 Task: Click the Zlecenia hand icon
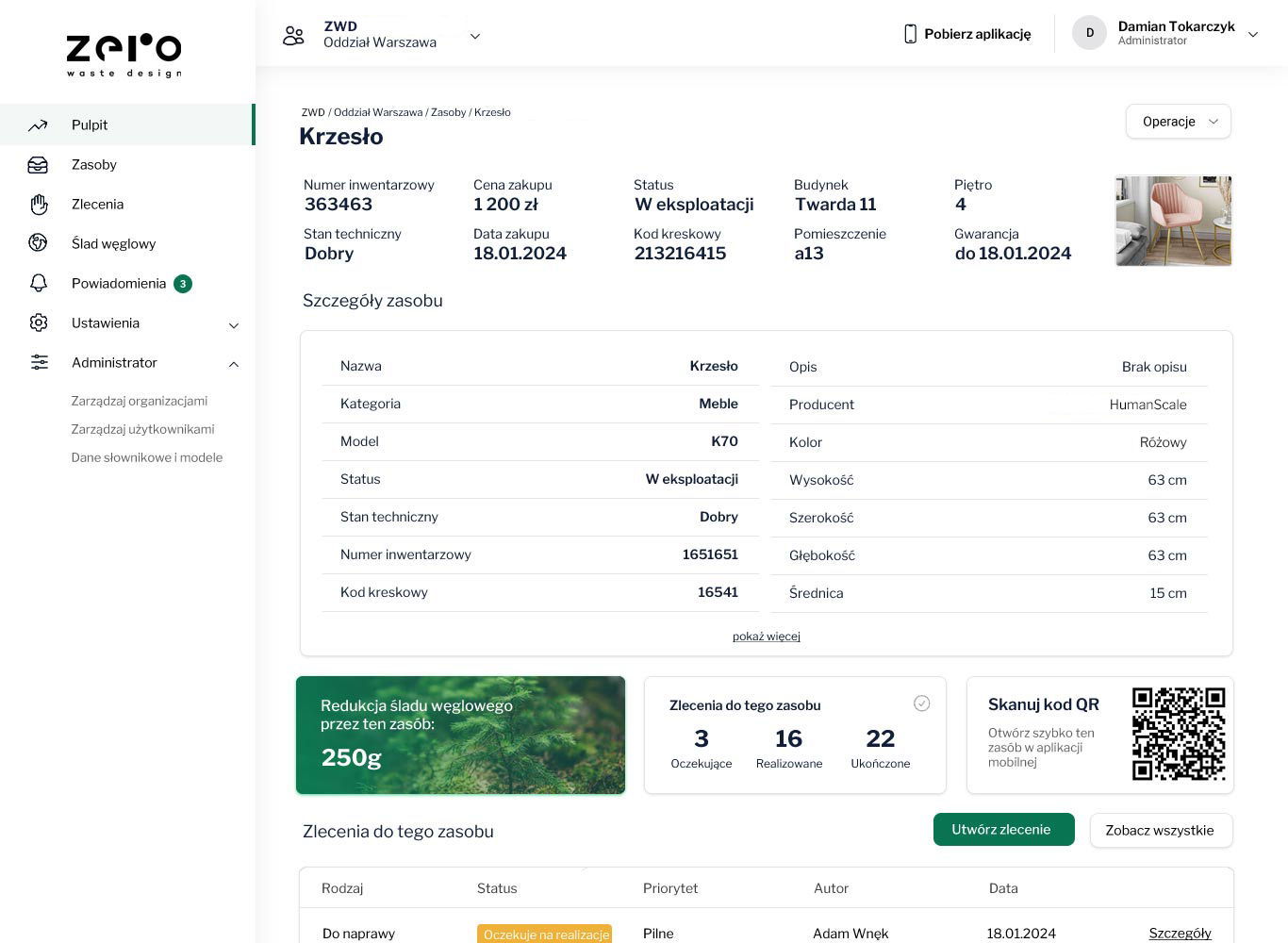click(x=39, y=204)
